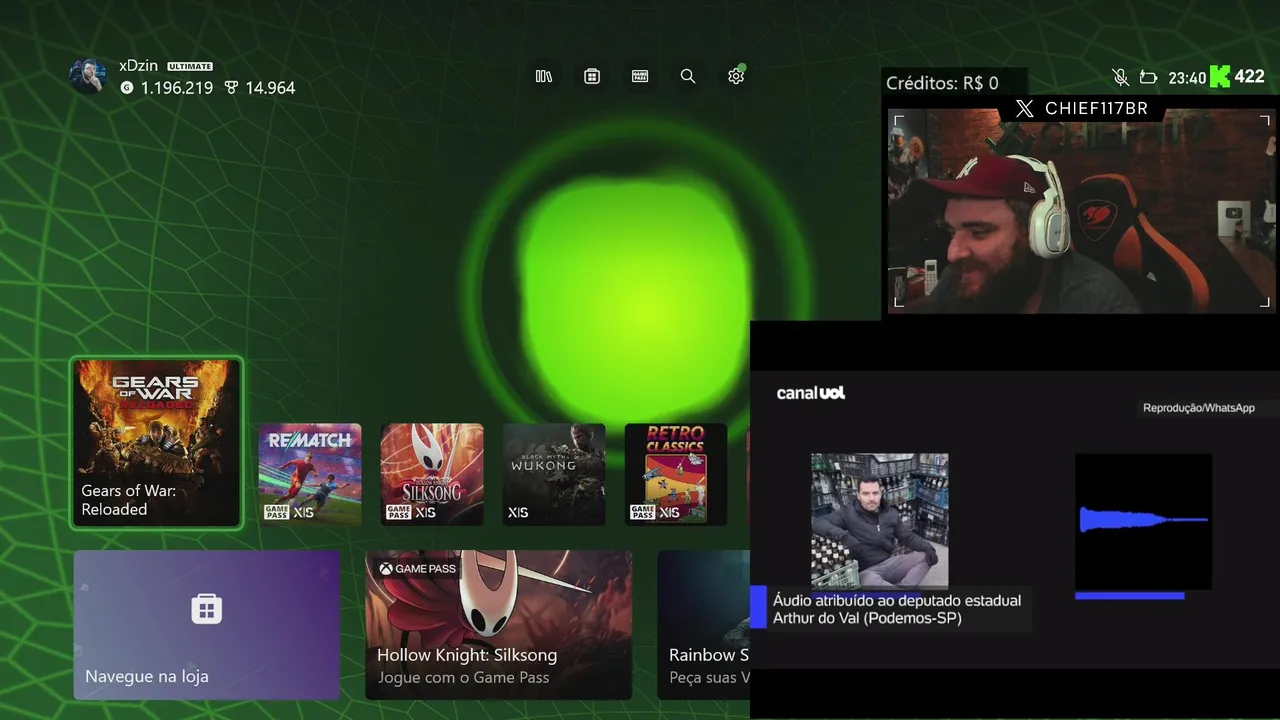Click the 422 counter next to K logo
Image resolution: width=1280 pixels, height=720 pixels.
tap(1250, 76)
